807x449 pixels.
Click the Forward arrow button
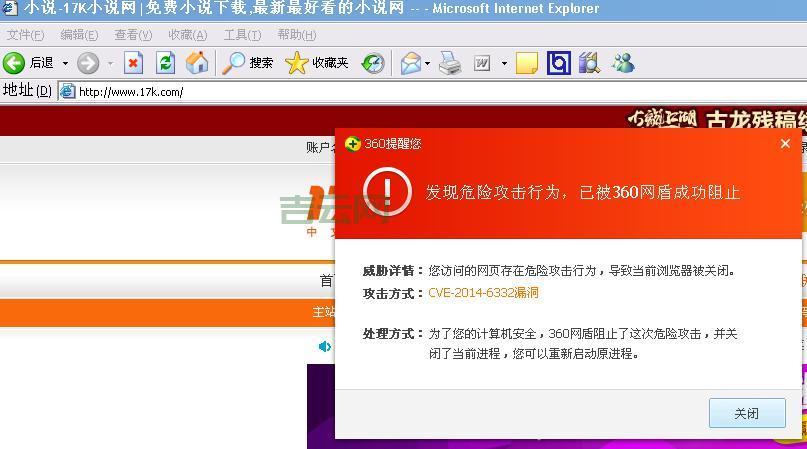tap(88, 63)
